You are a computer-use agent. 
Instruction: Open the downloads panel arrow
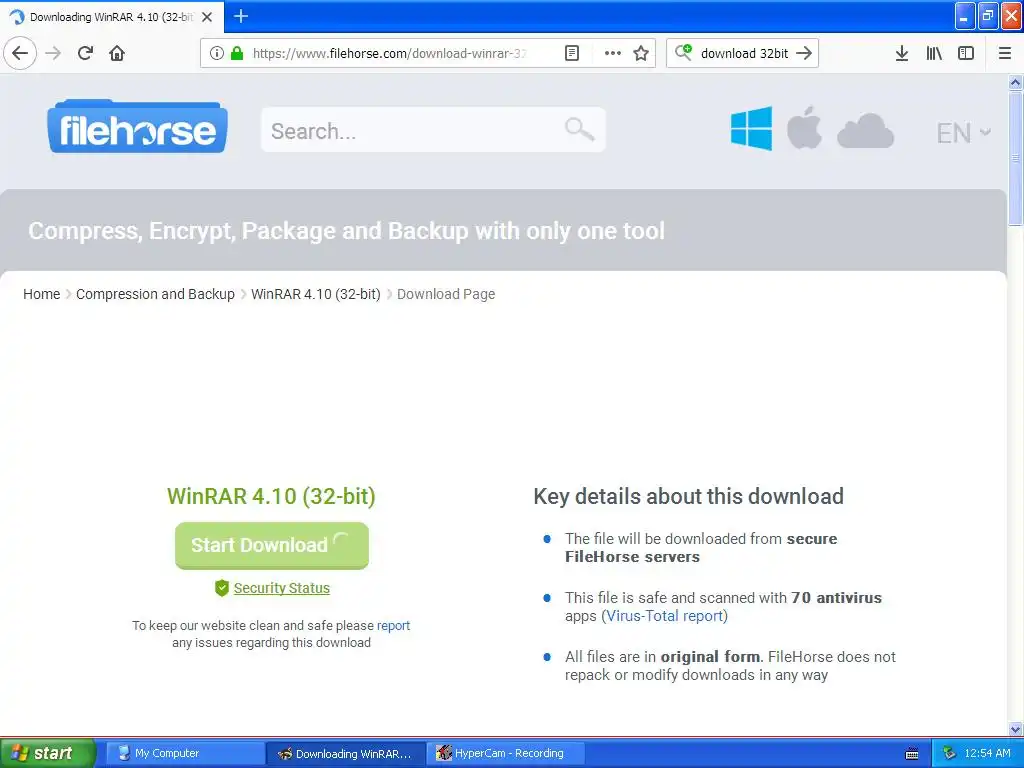click(902, 53)
